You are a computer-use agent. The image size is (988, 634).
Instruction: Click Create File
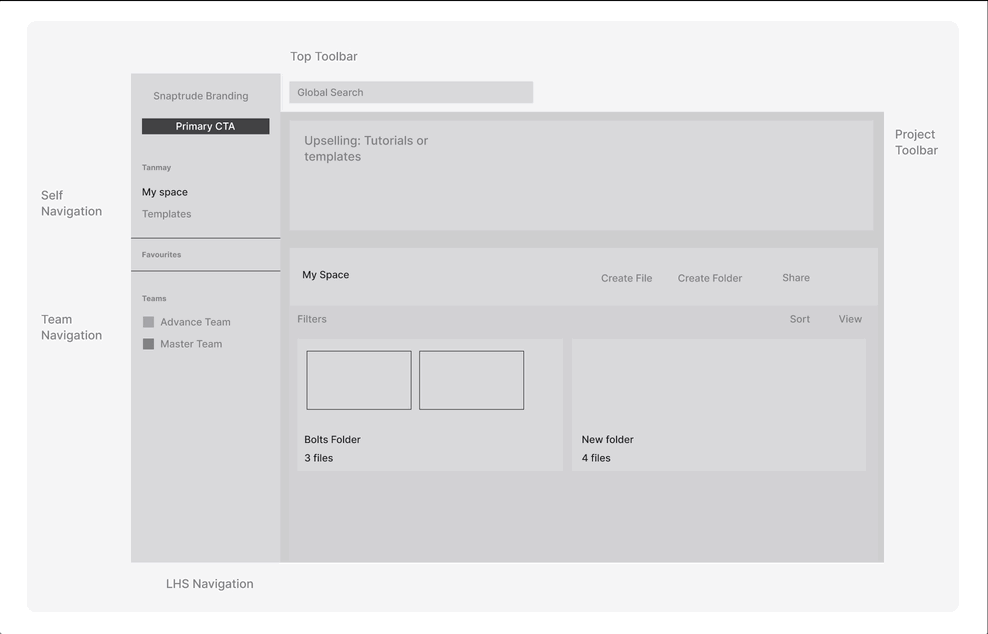[x=626, y=278]
